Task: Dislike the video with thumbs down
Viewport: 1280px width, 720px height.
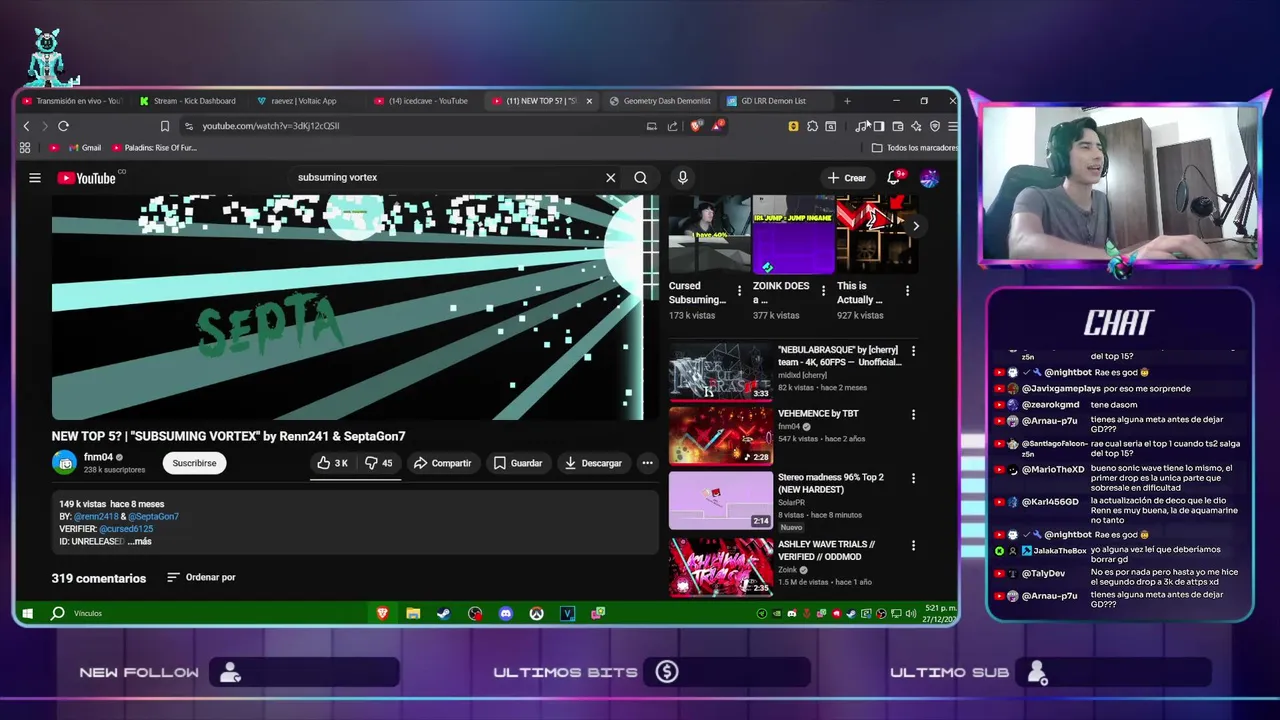Action: [379, 463]
